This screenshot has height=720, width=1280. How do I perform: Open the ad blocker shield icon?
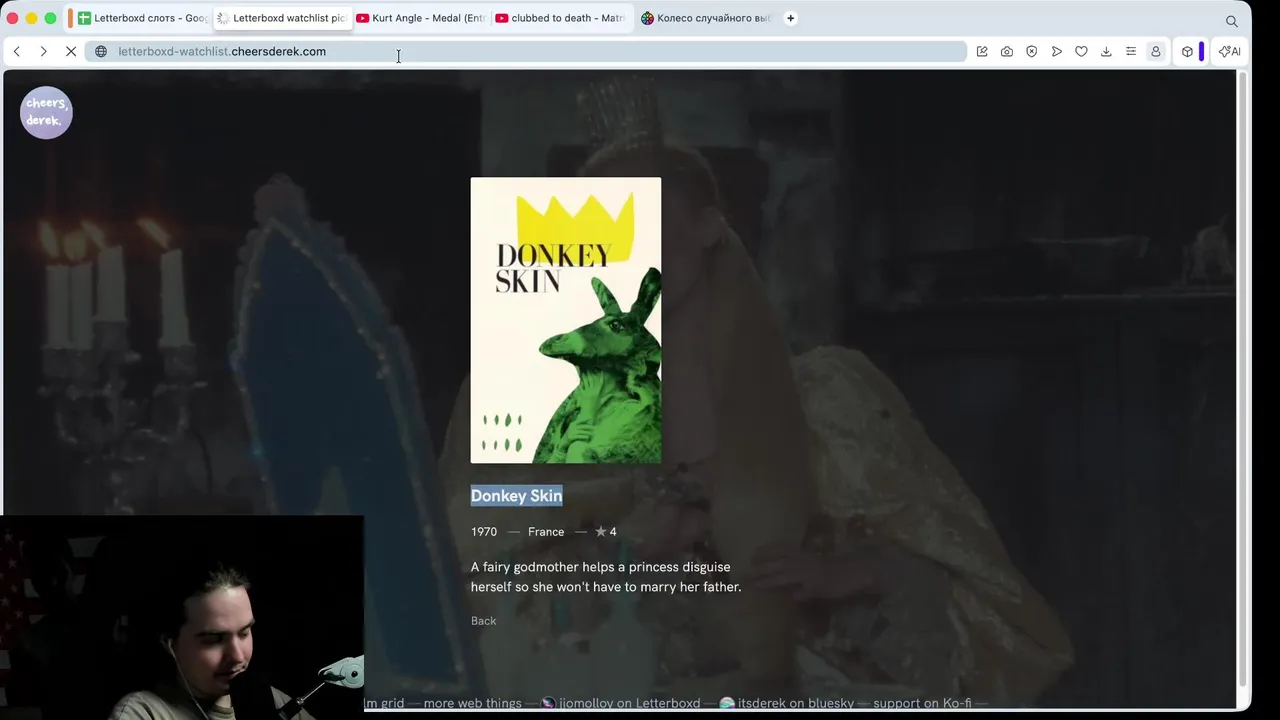point(1032,51)
